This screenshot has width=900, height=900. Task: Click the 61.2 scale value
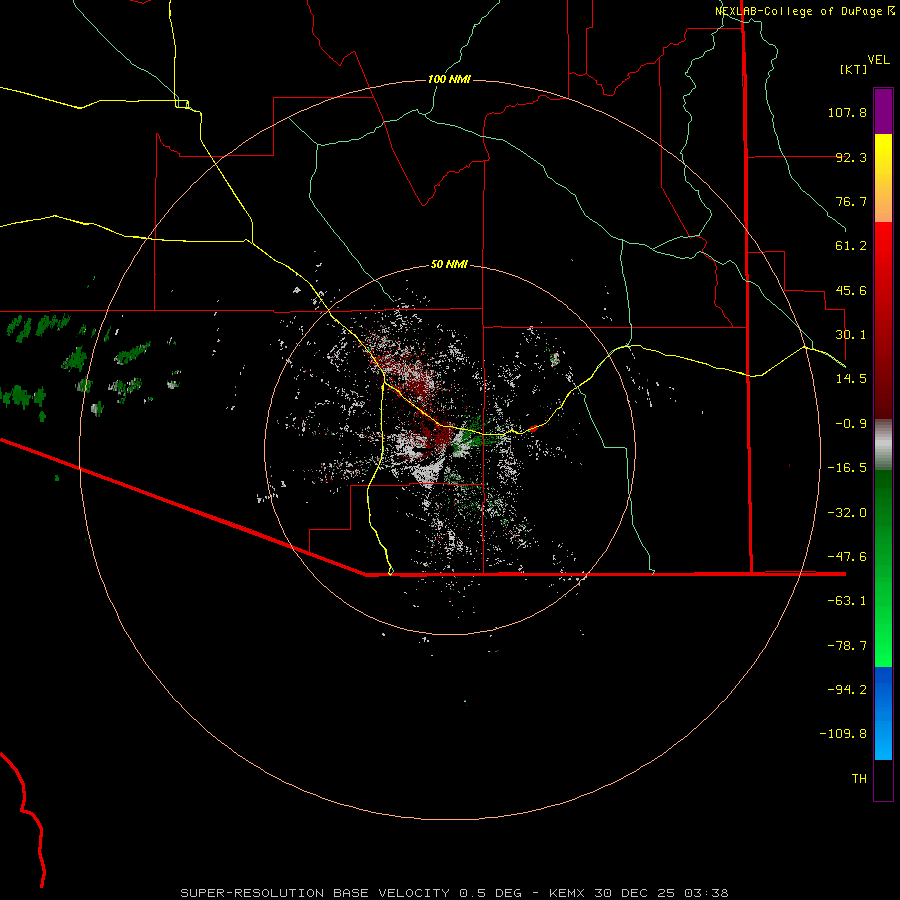851,246
